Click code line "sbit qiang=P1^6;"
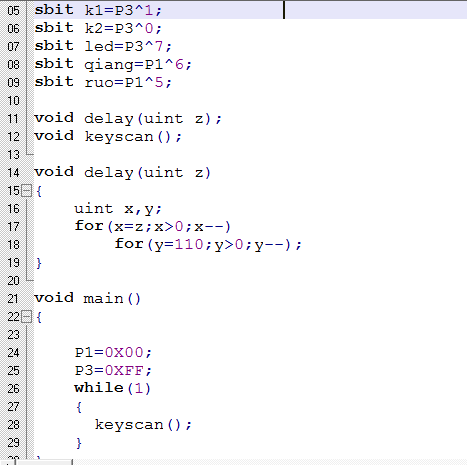This screenshot has height=465, width=467. pyautogui.click(x=113, y=64)
